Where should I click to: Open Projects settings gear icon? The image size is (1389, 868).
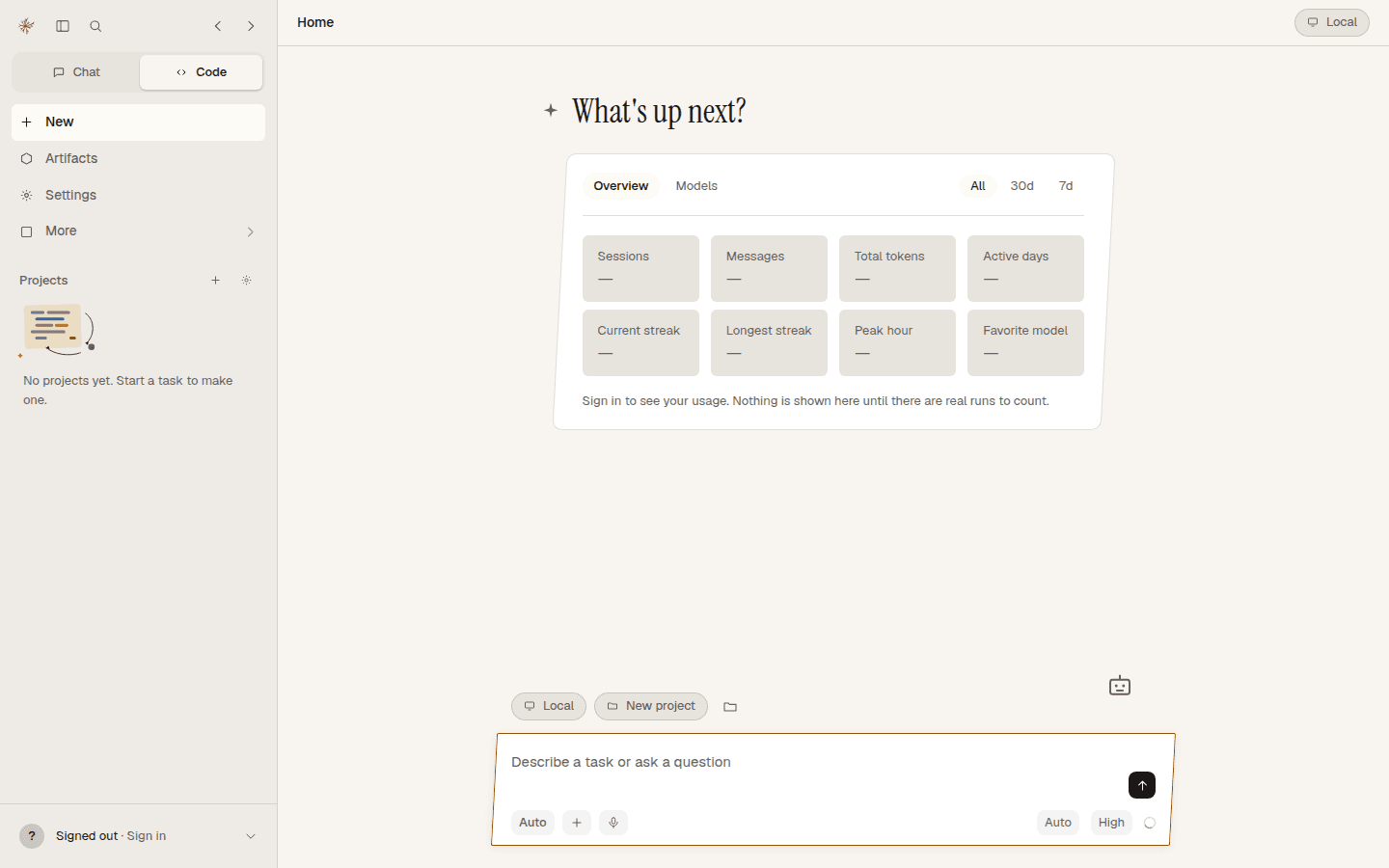pyautogui.click(x=246, y=281)
